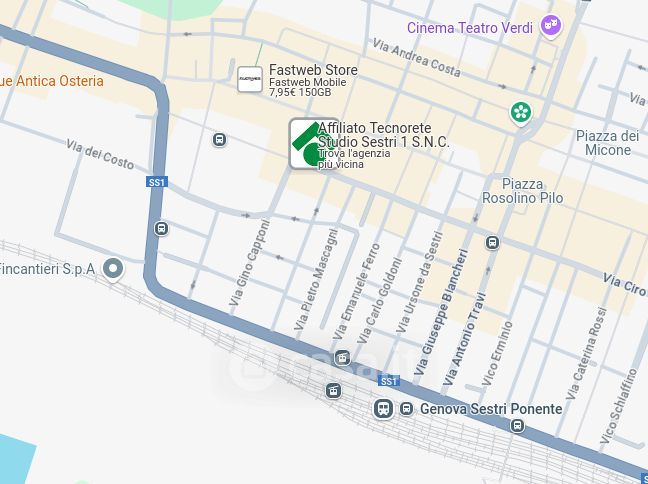Screen dimensions: 648x484
Task: Open the Cinema Teatro Verdi label
Action: 470,28
